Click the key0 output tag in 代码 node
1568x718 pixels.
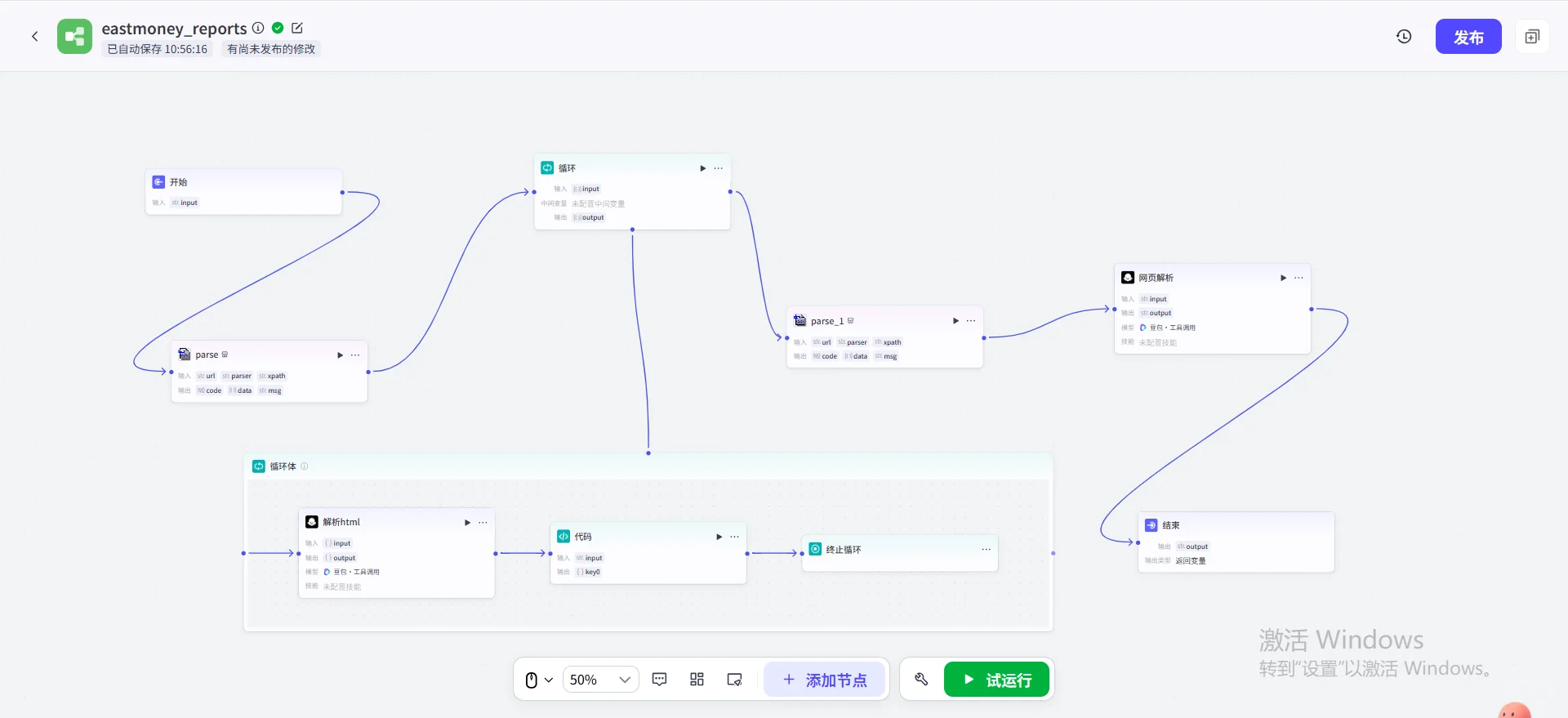(x=588, y=572)
